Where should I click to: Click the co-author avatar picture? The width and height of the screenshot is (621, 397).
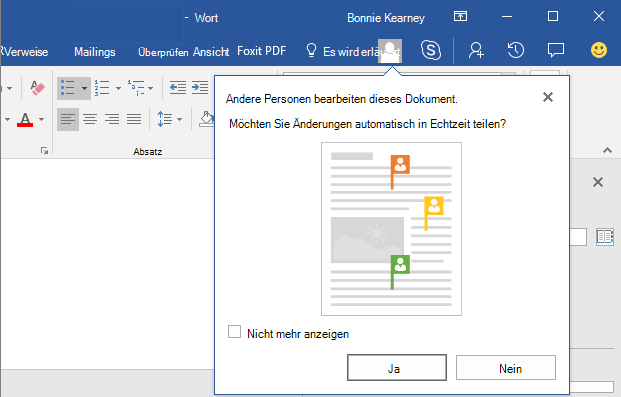[x=390, y=51]
